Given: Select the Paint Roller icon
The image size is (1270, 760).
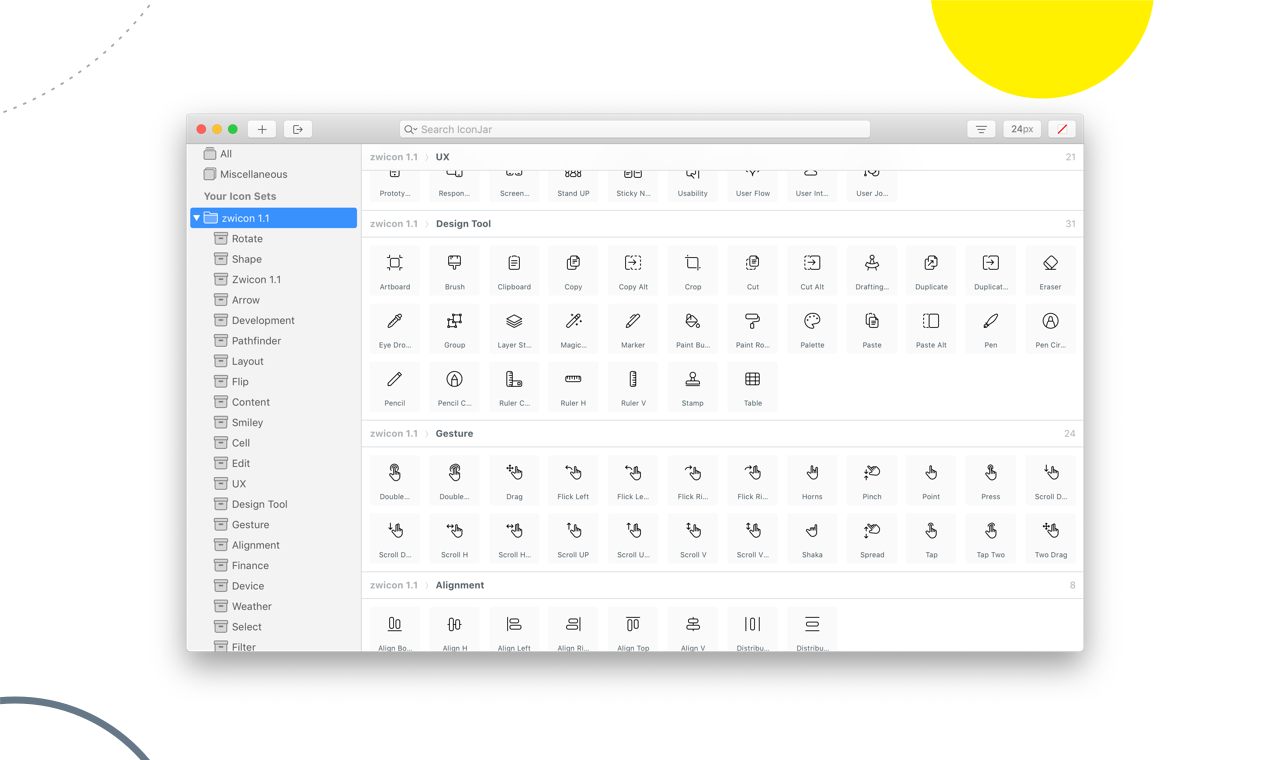Looking at the screenshot, I should (752, 328).
